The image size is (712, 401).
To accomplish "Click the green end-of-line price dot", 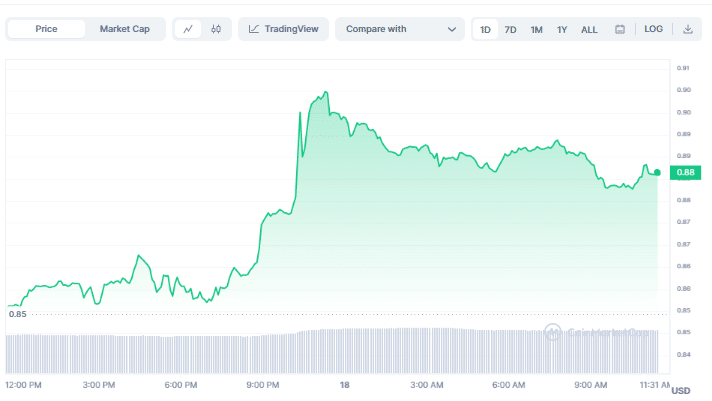I will coord(657,173).
